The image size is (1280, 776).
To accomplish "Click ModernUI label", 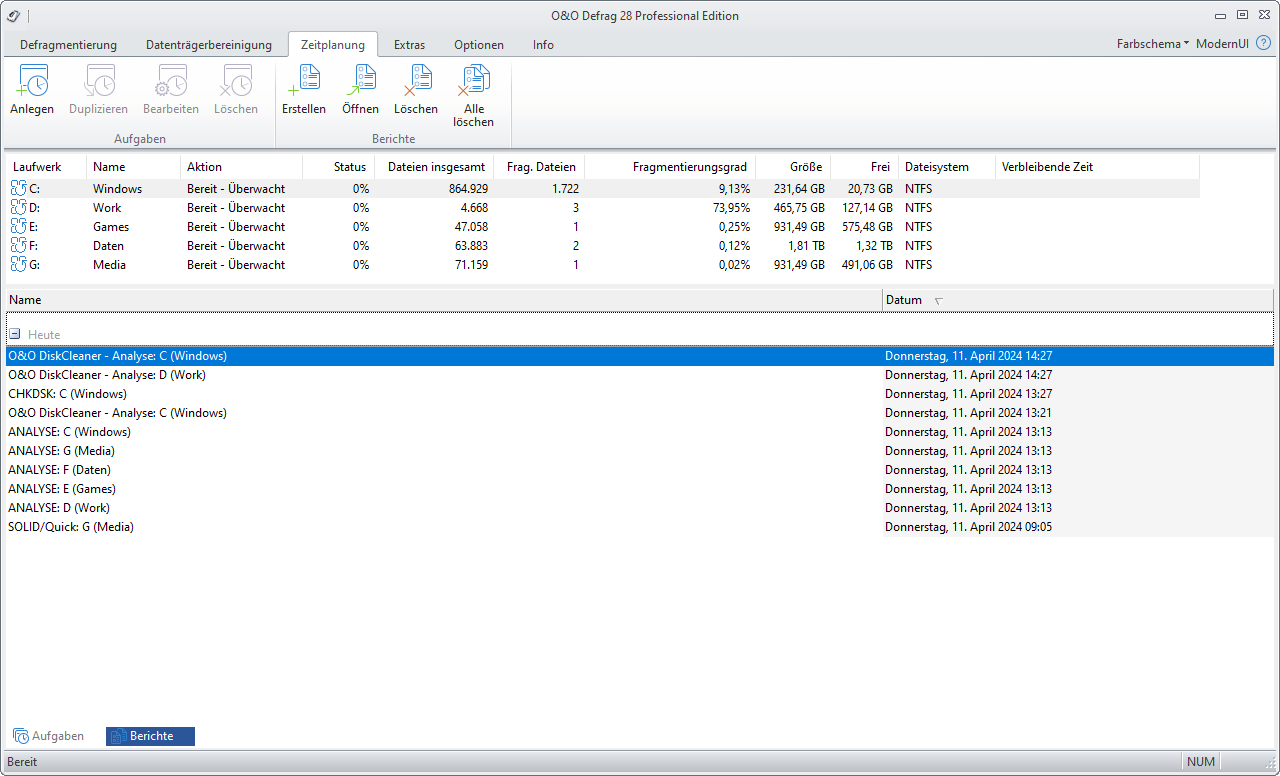I will [x=1223, y=44].
